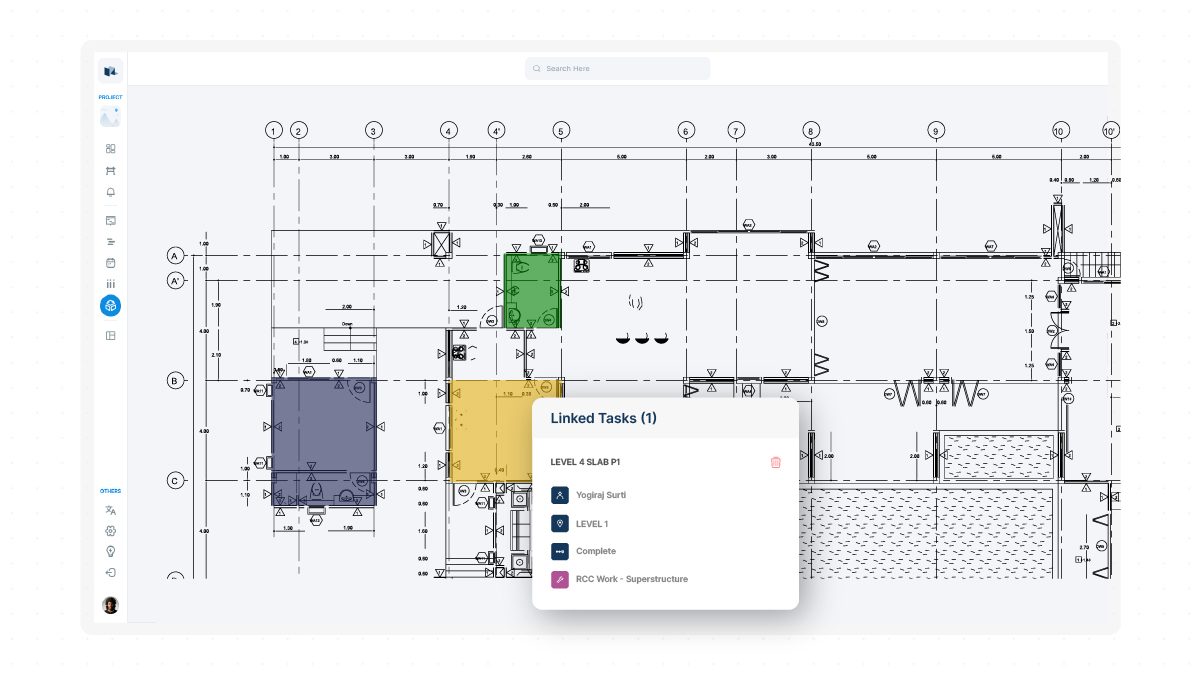This screenshot has height=675, width=1201.
Task: Open the dashboard grid icon in sidebar
Action: point(110,148)
